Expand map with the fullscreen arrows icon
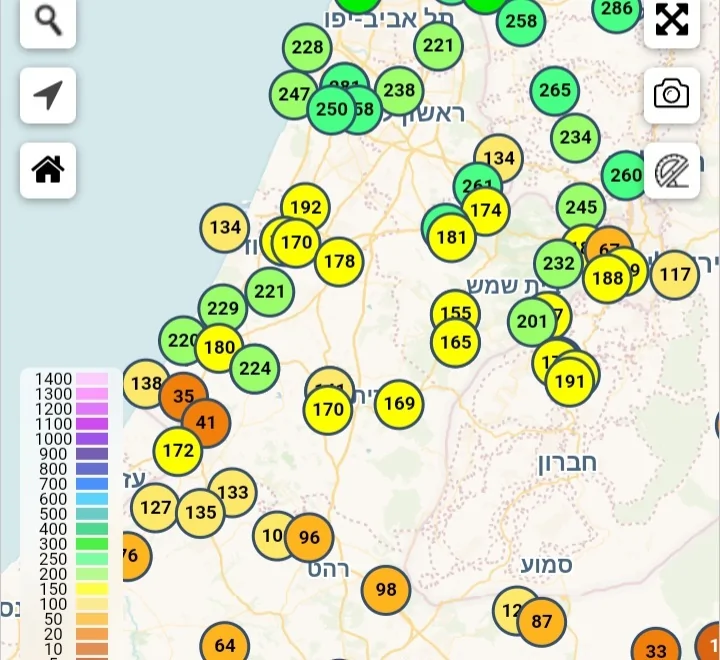This screenshot has width=720, height=660. click(671, 20)
